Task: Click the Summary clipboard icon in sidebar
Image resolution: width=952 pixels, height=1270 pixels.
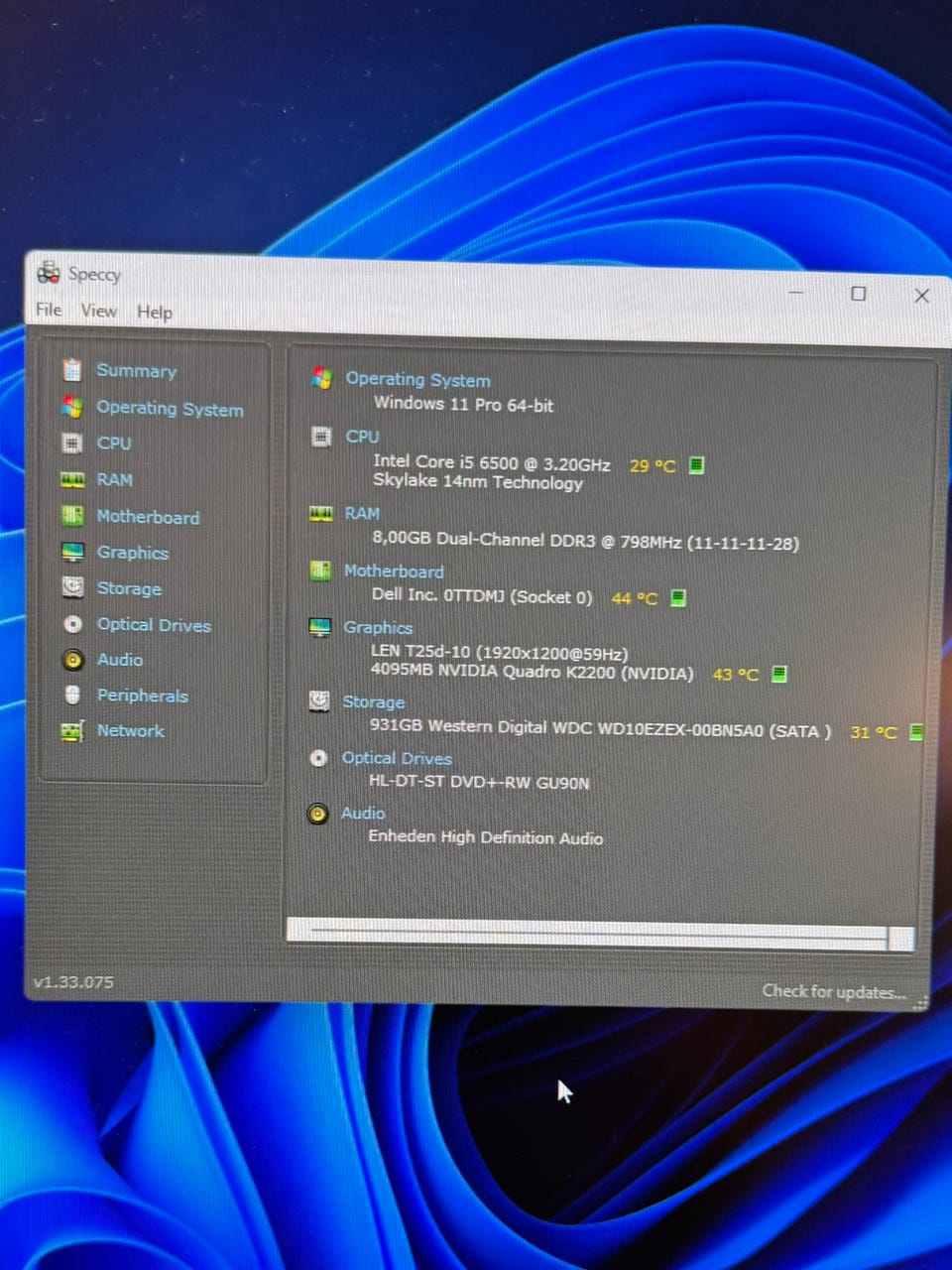Action: coord(72,370)
